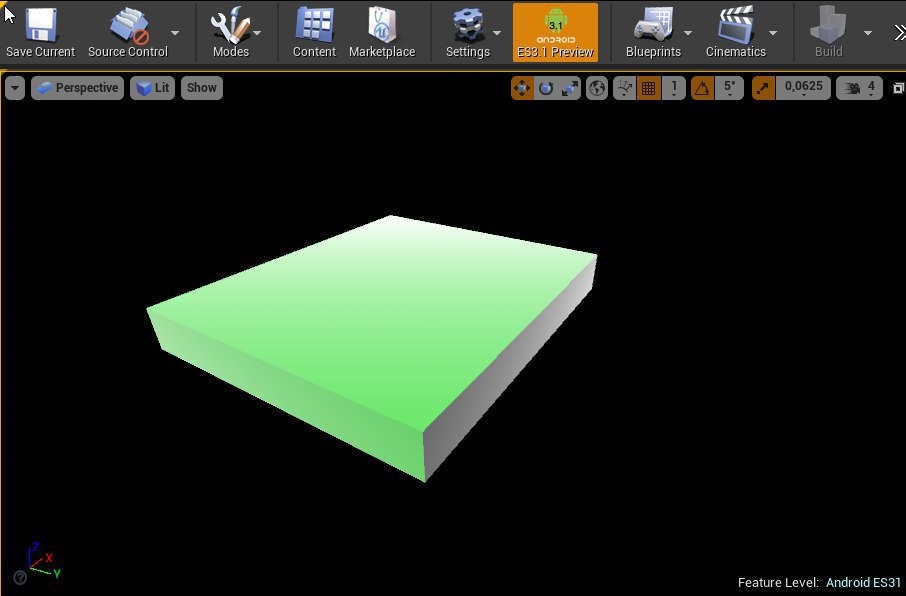
Task: Select the rotate objects mode icon
Action: pos(546,88)
